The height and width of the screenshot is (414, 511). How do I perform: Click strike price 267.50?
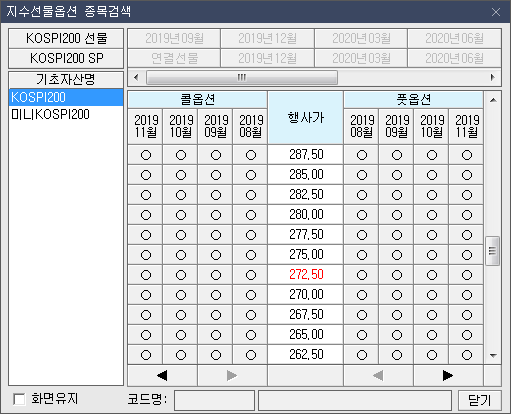pyautogui.click(x=306, y=315)
